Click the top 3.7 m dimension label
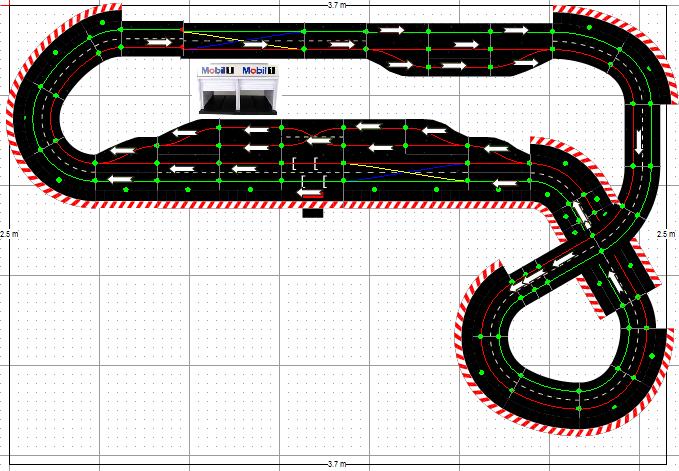Image resolution: width=679 pixels, height=471 pixels. 339,5
